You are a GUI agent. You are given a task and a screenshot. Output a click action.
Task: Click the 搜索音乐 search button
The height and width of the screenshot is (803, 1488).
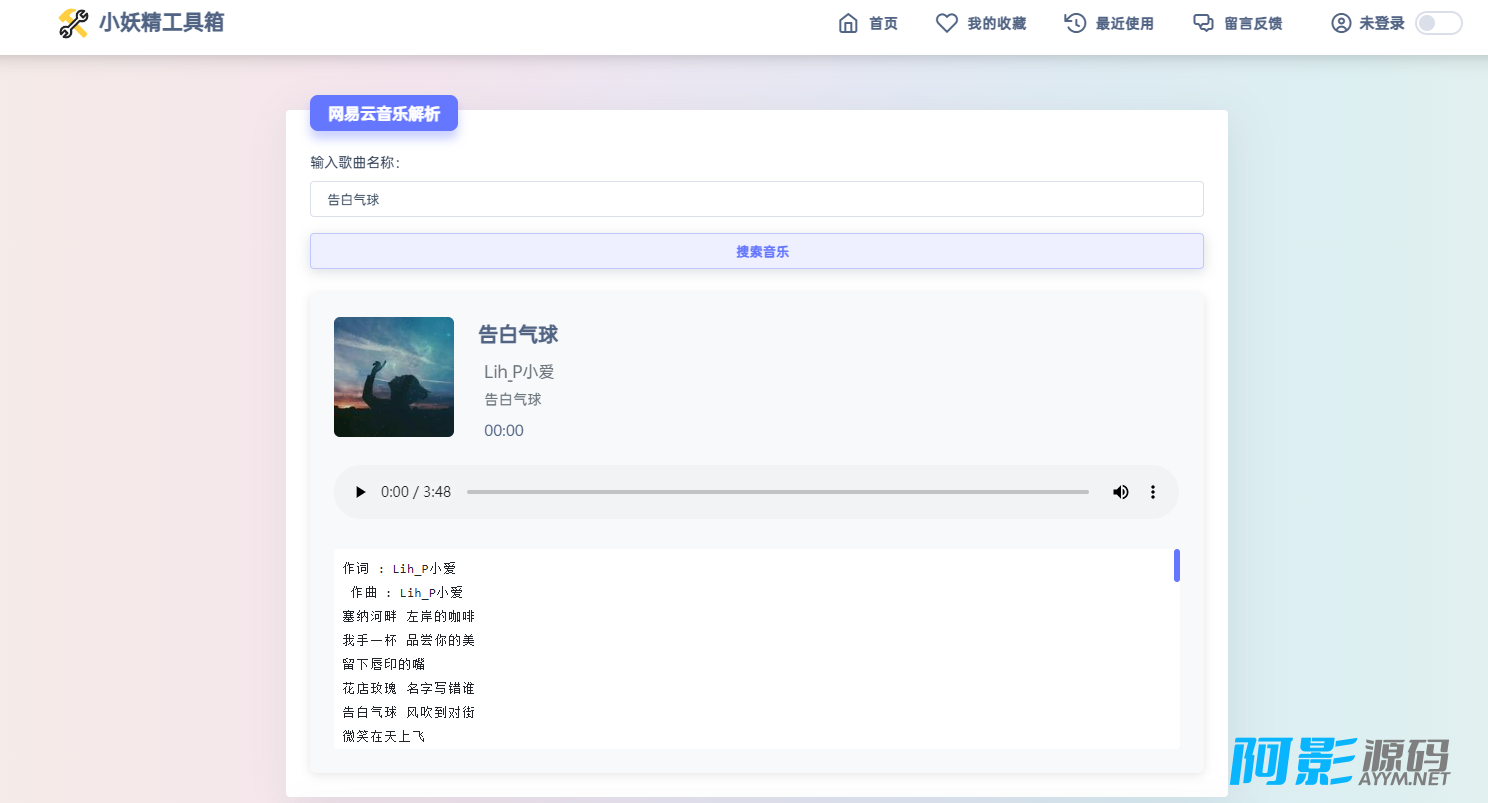coord(757,251)
